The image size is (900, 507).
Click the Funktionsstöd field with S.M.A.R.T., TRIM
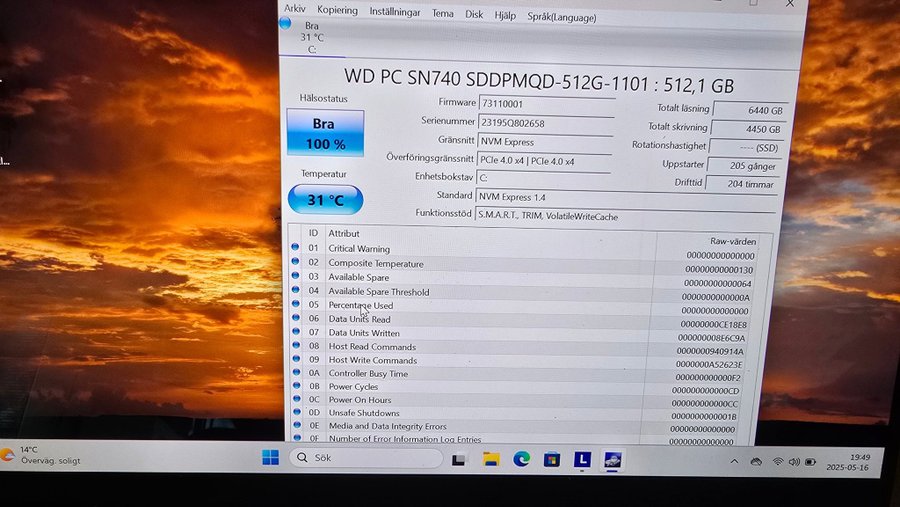[x=625, y=216]
